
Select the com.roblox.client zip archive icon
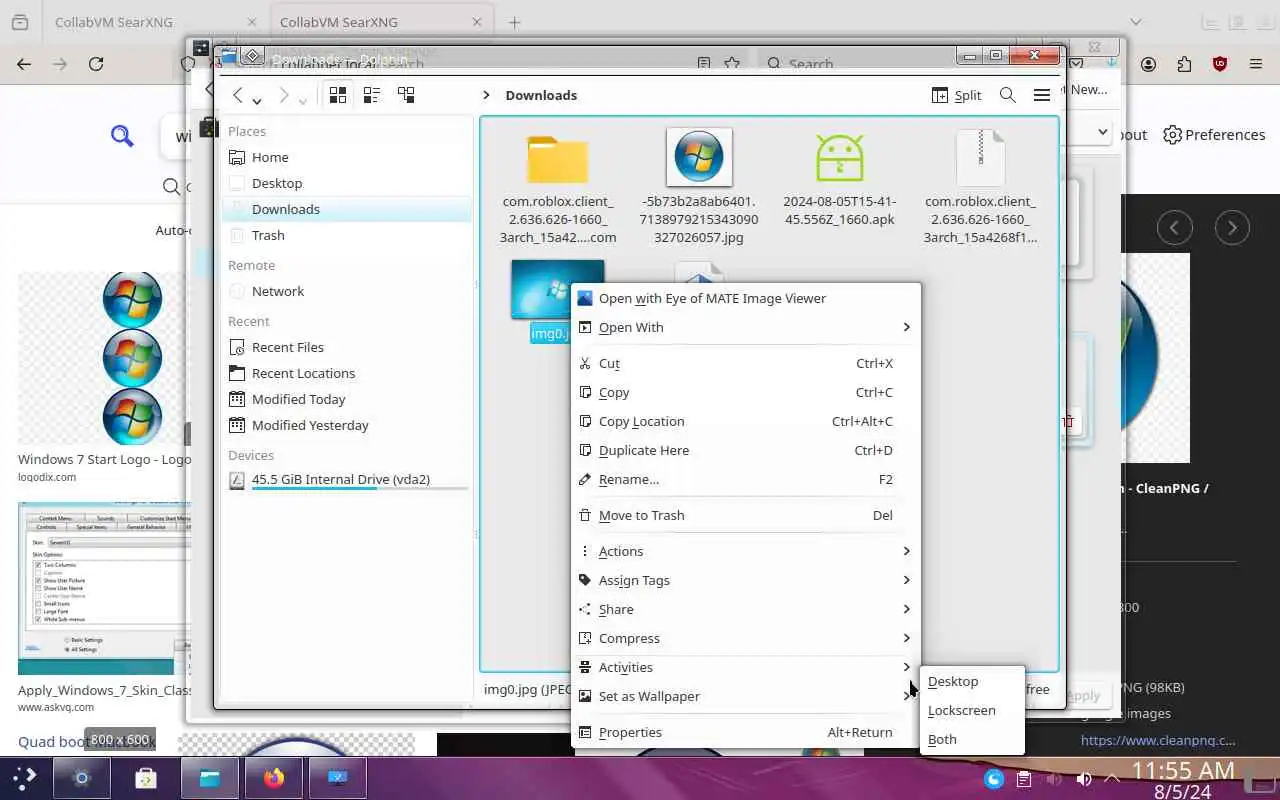point(980,157)
